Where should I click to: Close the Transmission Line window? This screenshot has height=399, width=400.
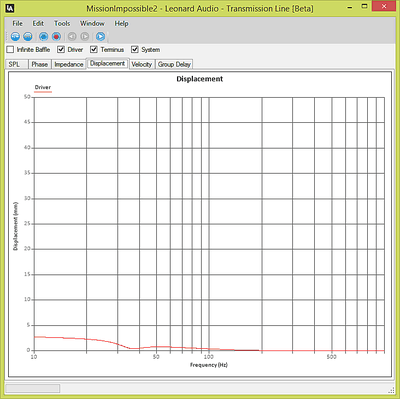click(384, 6)
